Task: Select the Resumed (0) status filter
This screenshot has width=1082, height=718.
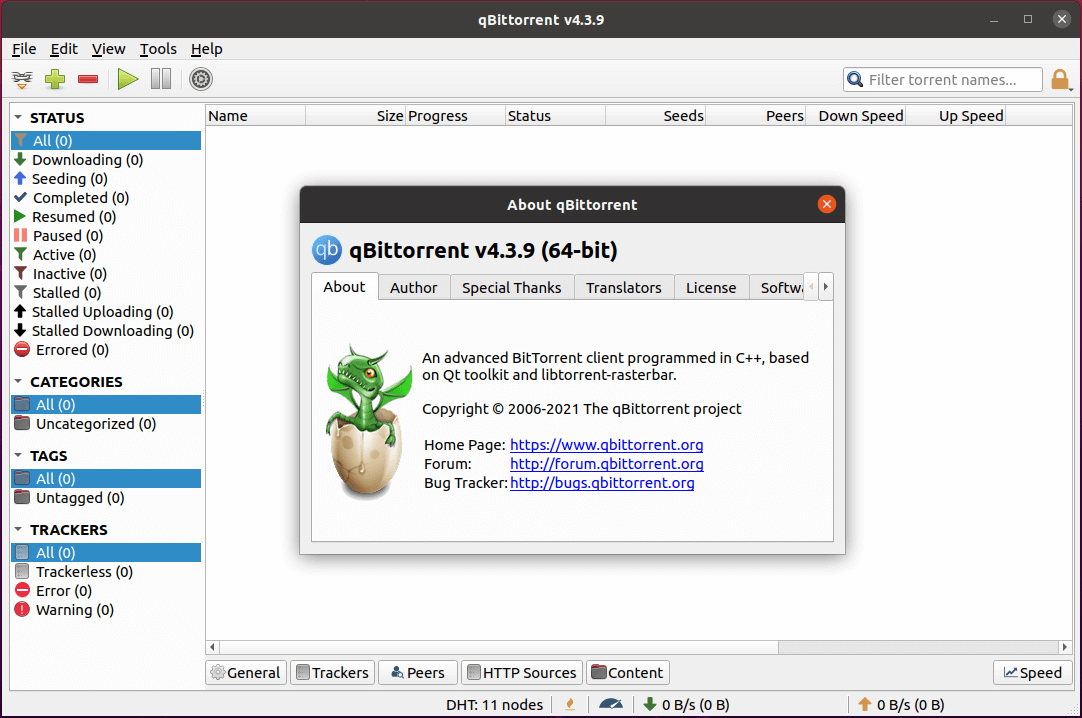Action: pyautogui.click(x=106, y=217)
